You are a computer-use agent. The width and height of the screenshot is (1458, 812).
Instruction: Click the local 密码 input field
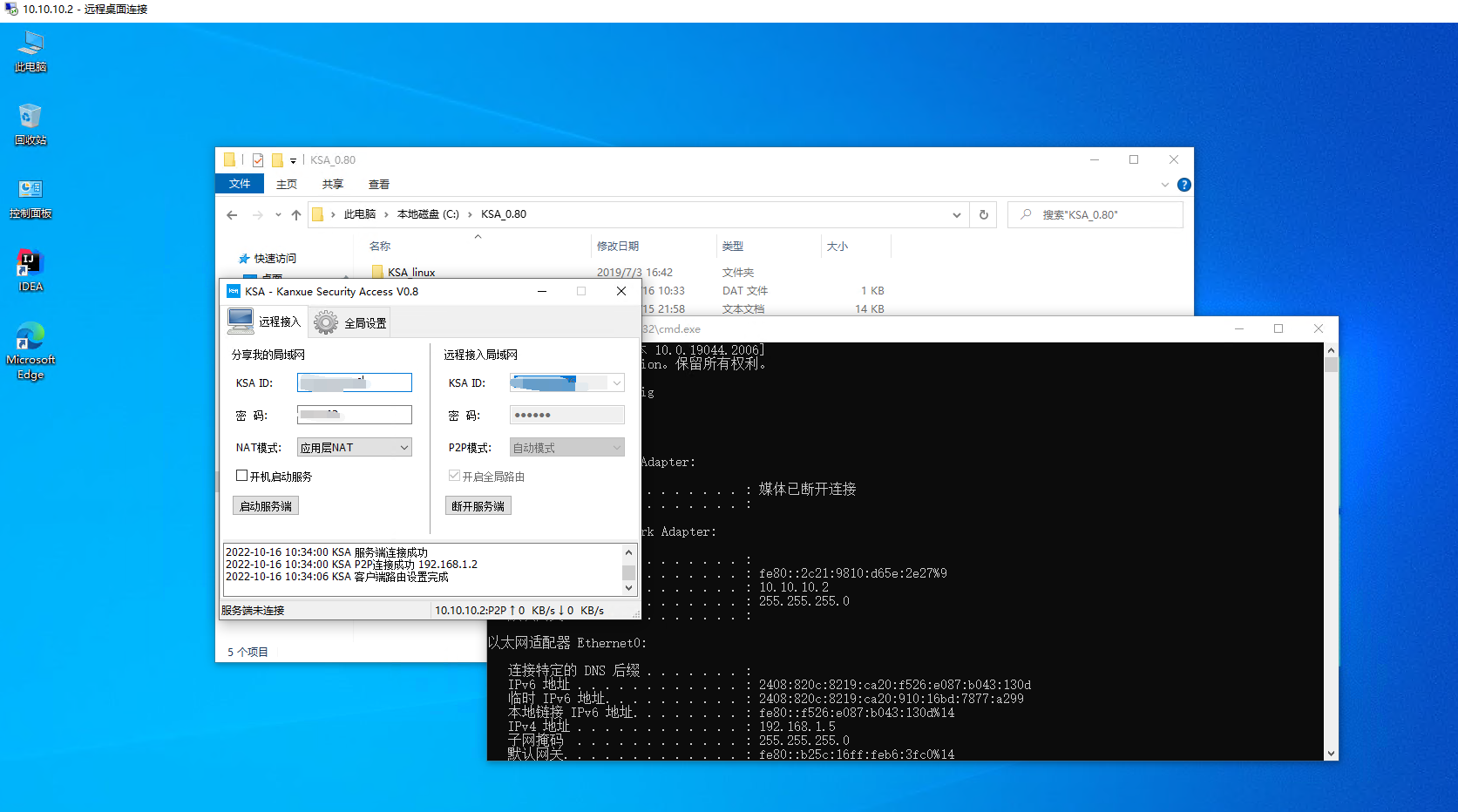point(355,415)
